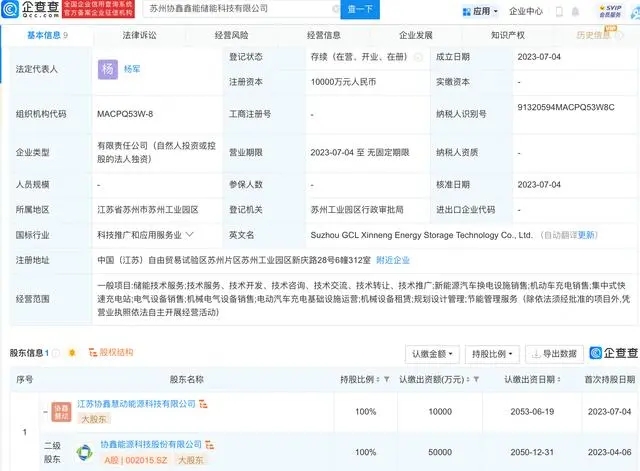Click info icon next to 登记状态 value
The width and height of the screenshot is (640, 471).
click(x=418, y=57)
